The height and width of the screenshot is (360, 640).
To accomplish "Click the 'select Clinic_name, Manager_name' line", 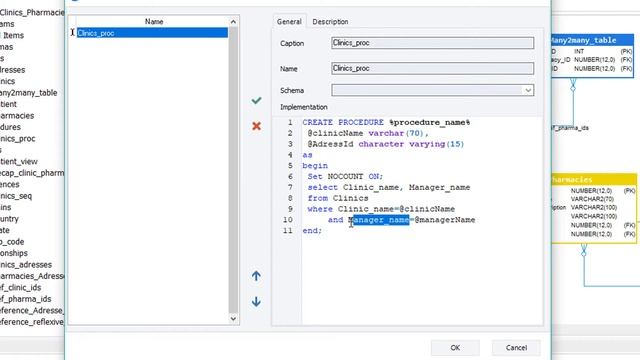I will (x=389, y=187).
